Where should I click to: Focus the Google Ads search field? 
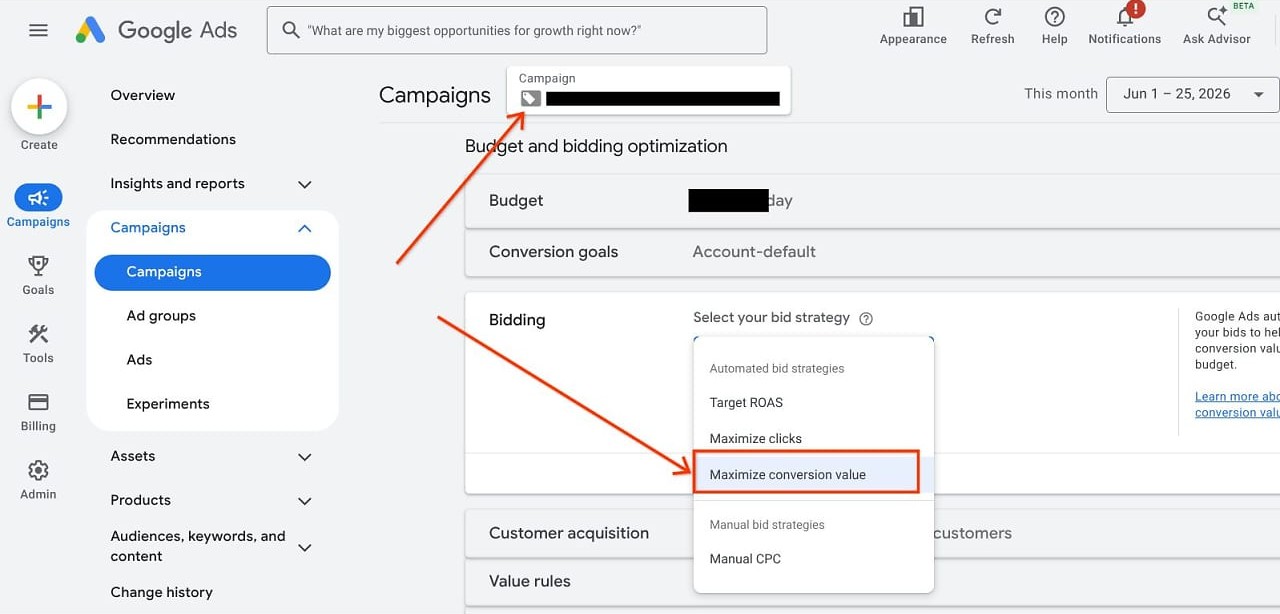click(x=517, y=30)
